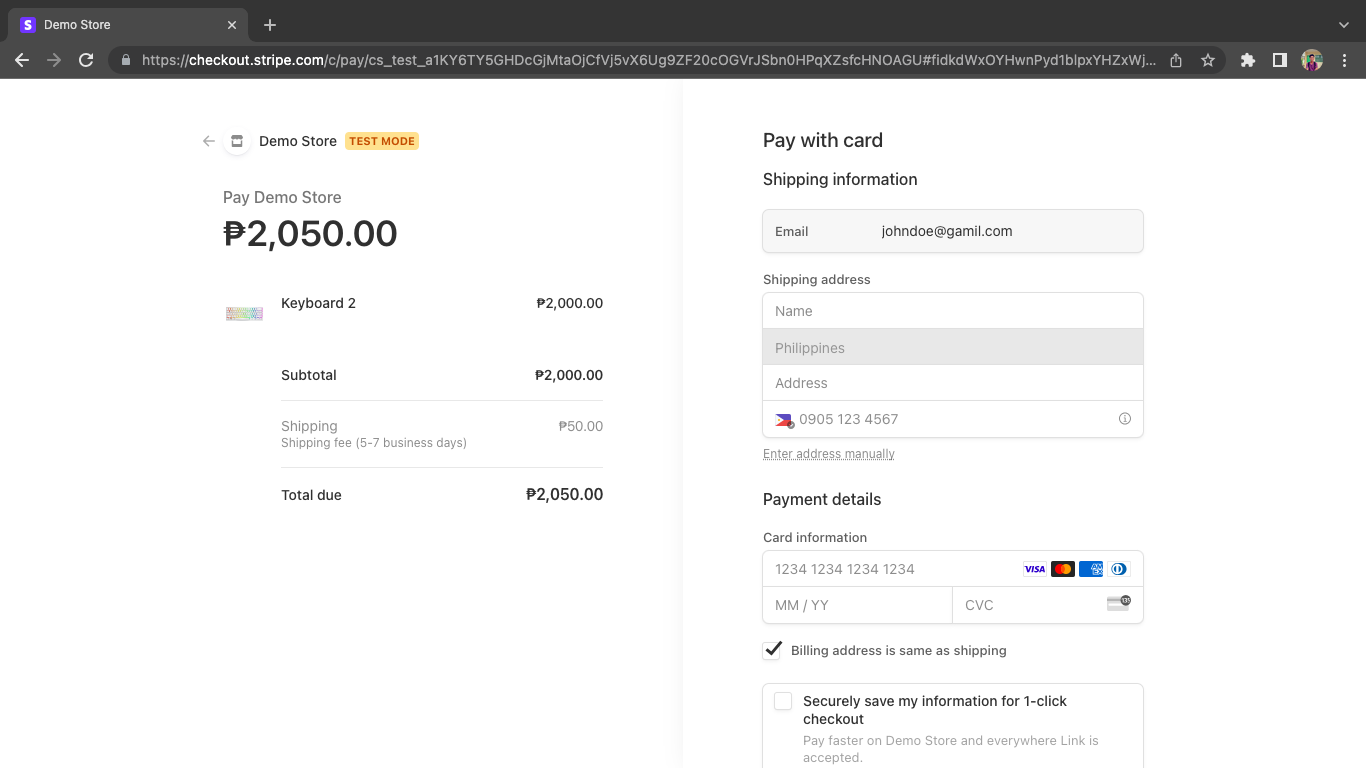Bookmark this page with the star icon
Viewport: 1366px width, 768px height.
coord(1208,60)
